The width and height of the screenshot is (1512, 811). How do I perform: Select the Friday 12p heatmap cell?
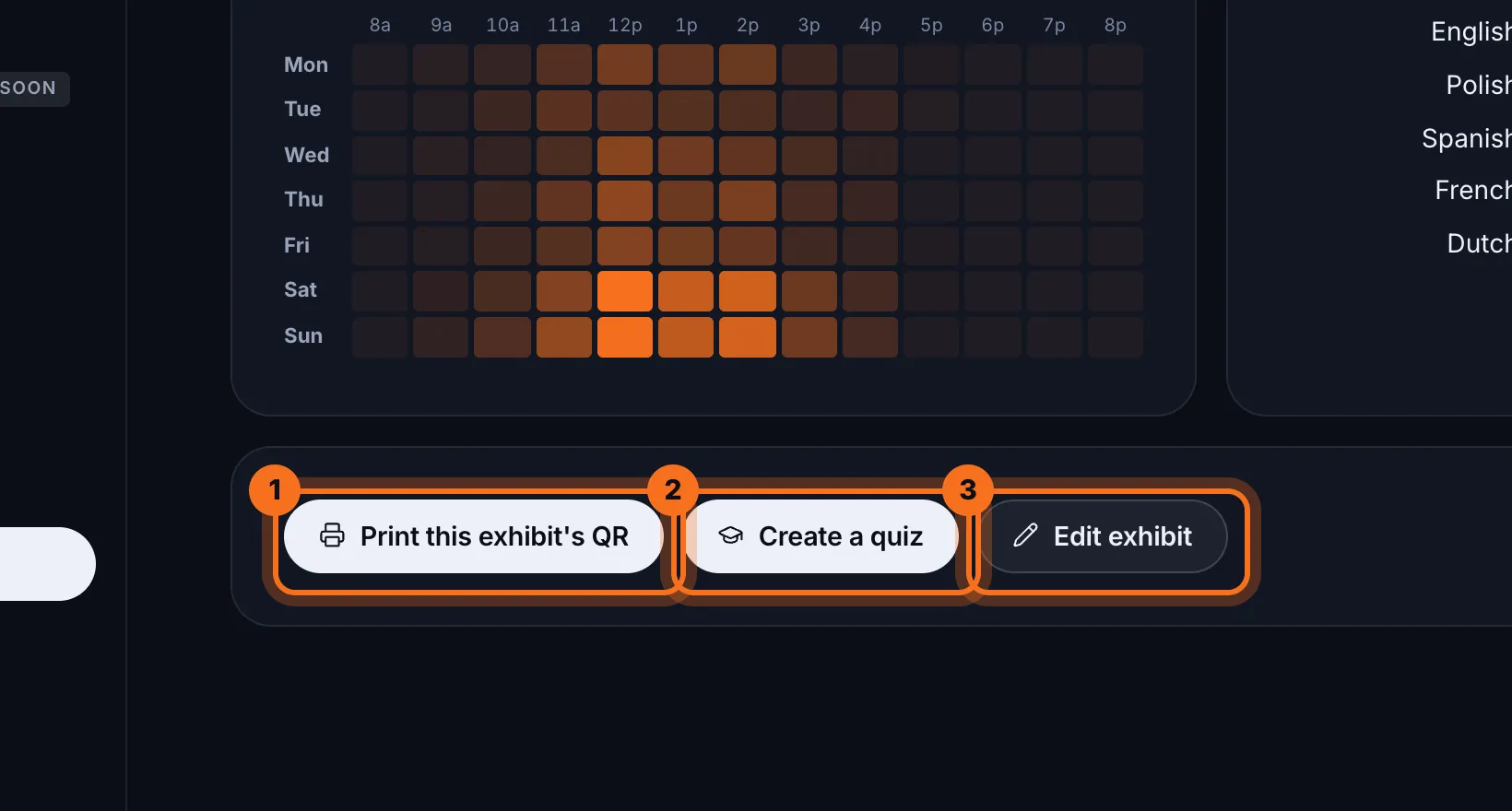625,247
